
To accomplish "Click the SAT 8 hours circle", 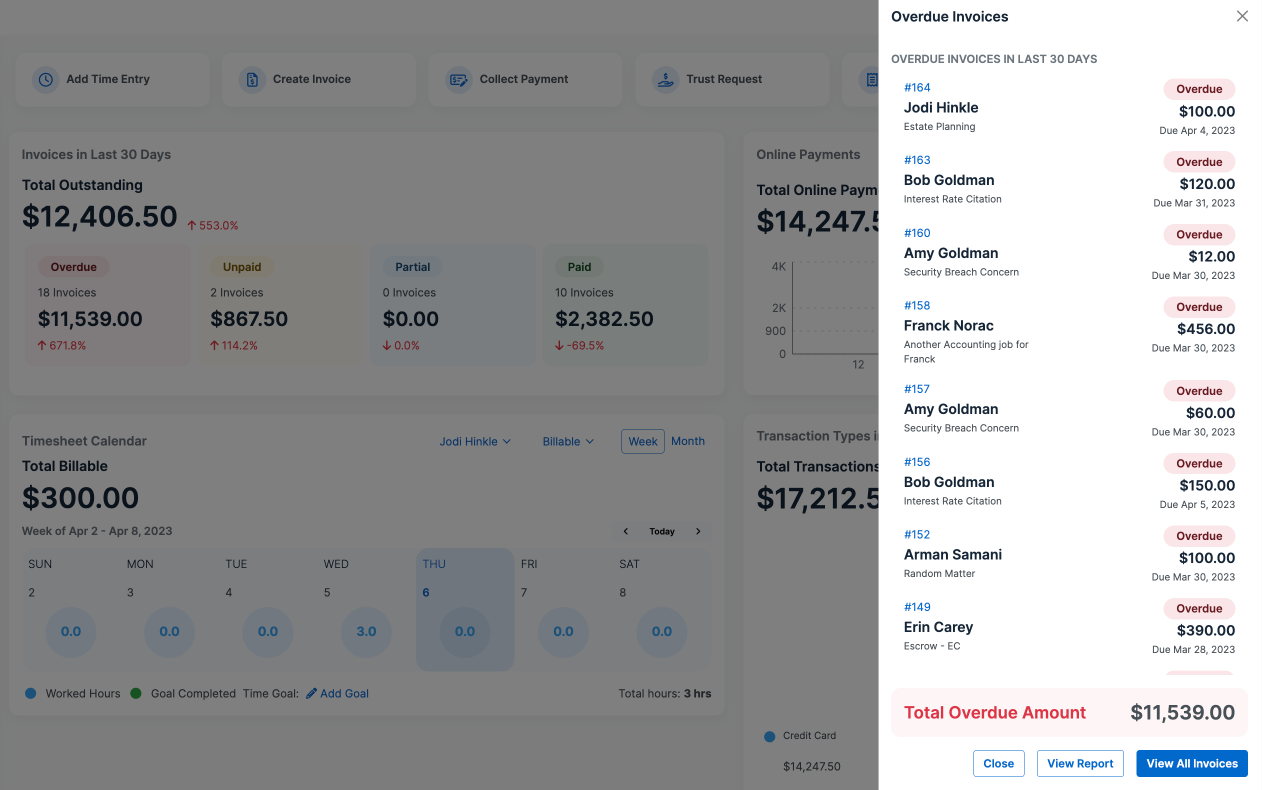I will [x=662, y=632].
